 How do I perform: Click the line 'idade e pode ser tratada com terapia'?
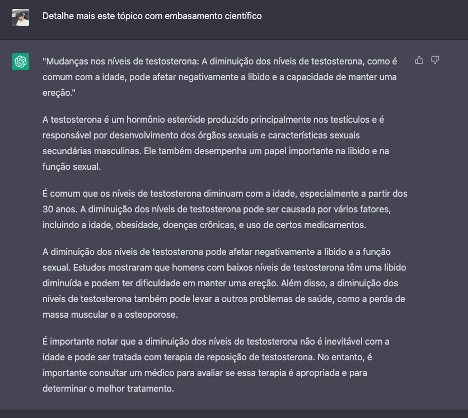pos(207,357)
